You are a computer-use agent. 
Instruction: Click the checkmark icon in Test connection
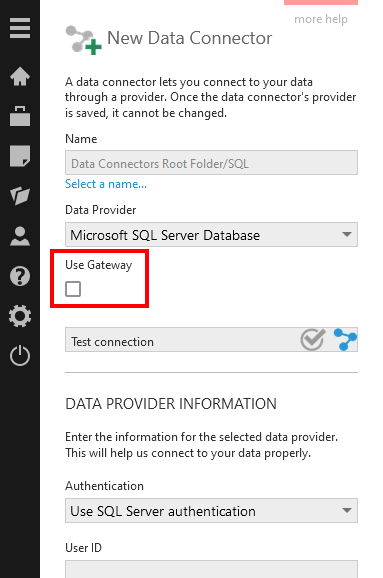coord(313,339)
